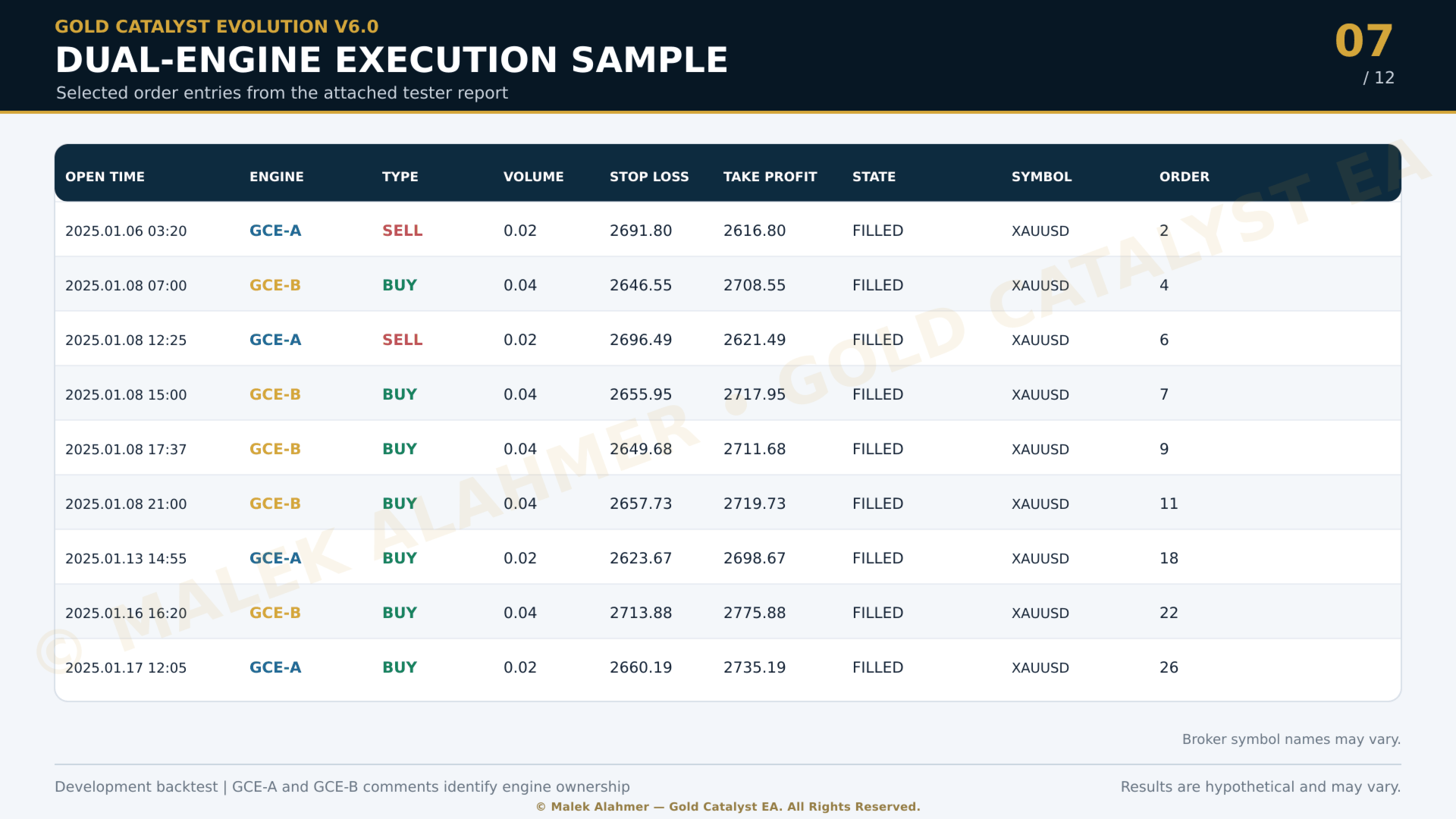Click the Malek Alahmer copyright line
Viewport: 1456px width, 819px height.
click(728, 807)
